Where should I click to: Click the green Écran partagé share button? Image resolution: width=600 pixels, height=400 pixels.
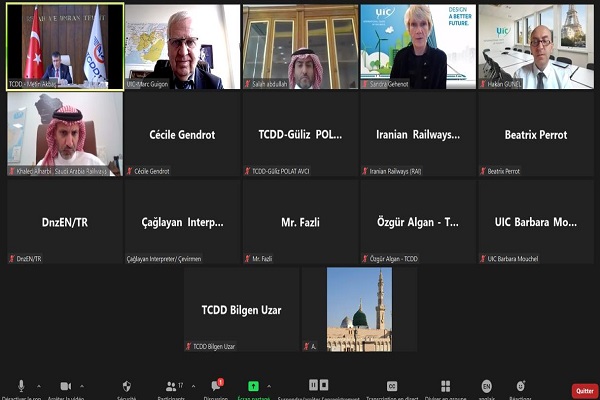pos(254,386)
